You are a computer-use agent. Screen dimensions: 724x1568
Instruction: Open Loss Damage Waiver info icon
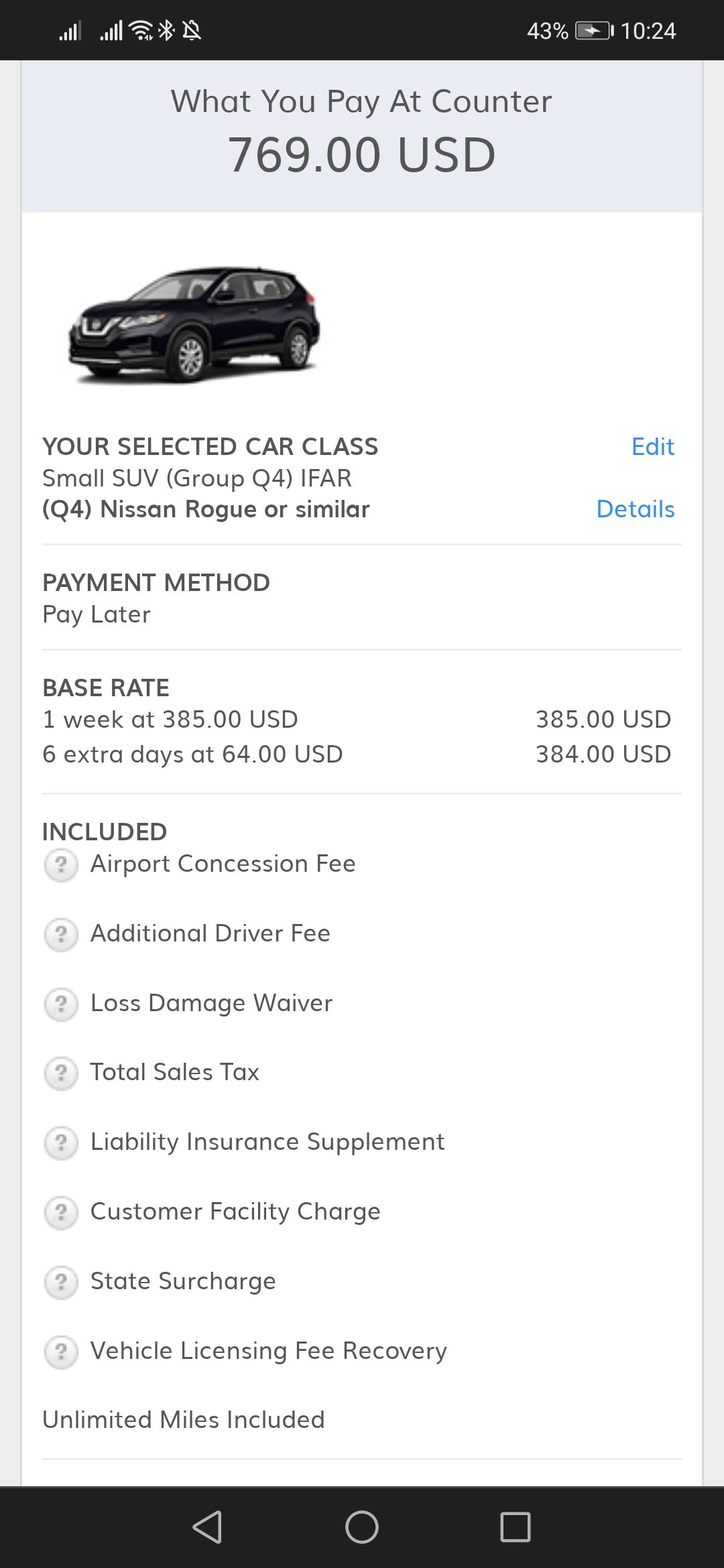point(61,1004)
